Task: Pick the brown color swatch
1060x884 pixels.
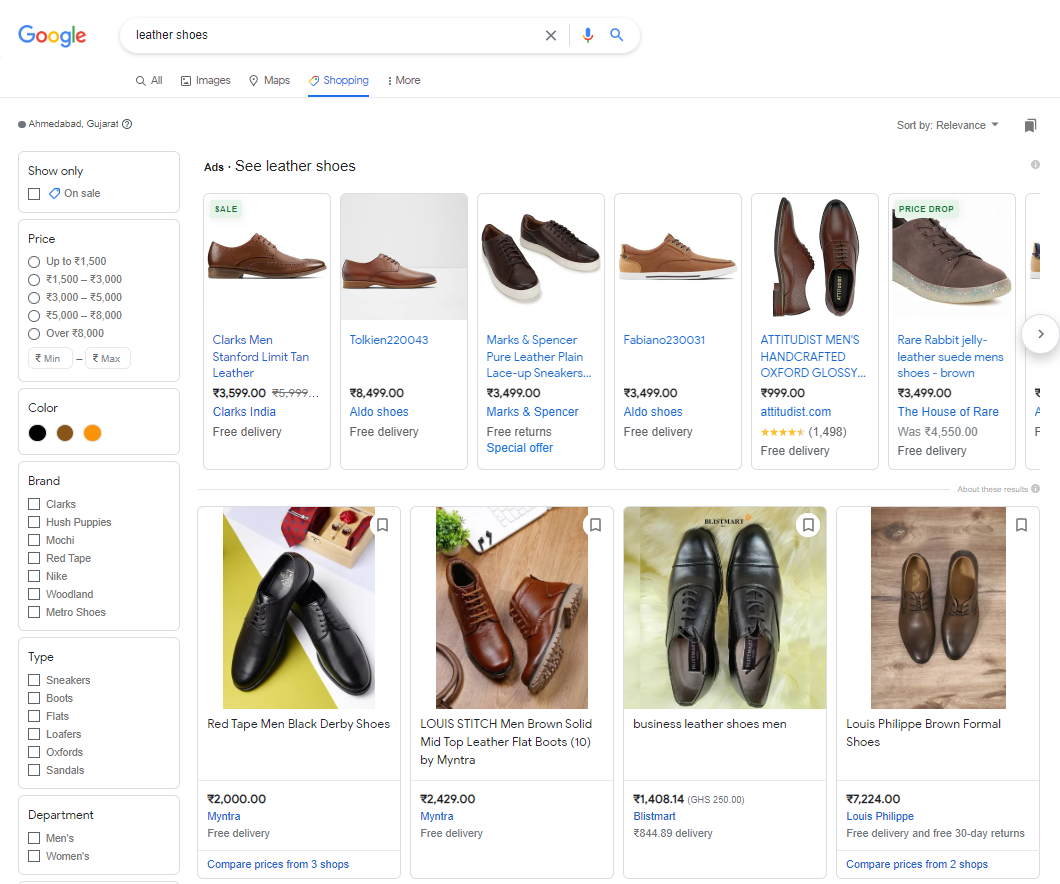Action: (65, 433)
